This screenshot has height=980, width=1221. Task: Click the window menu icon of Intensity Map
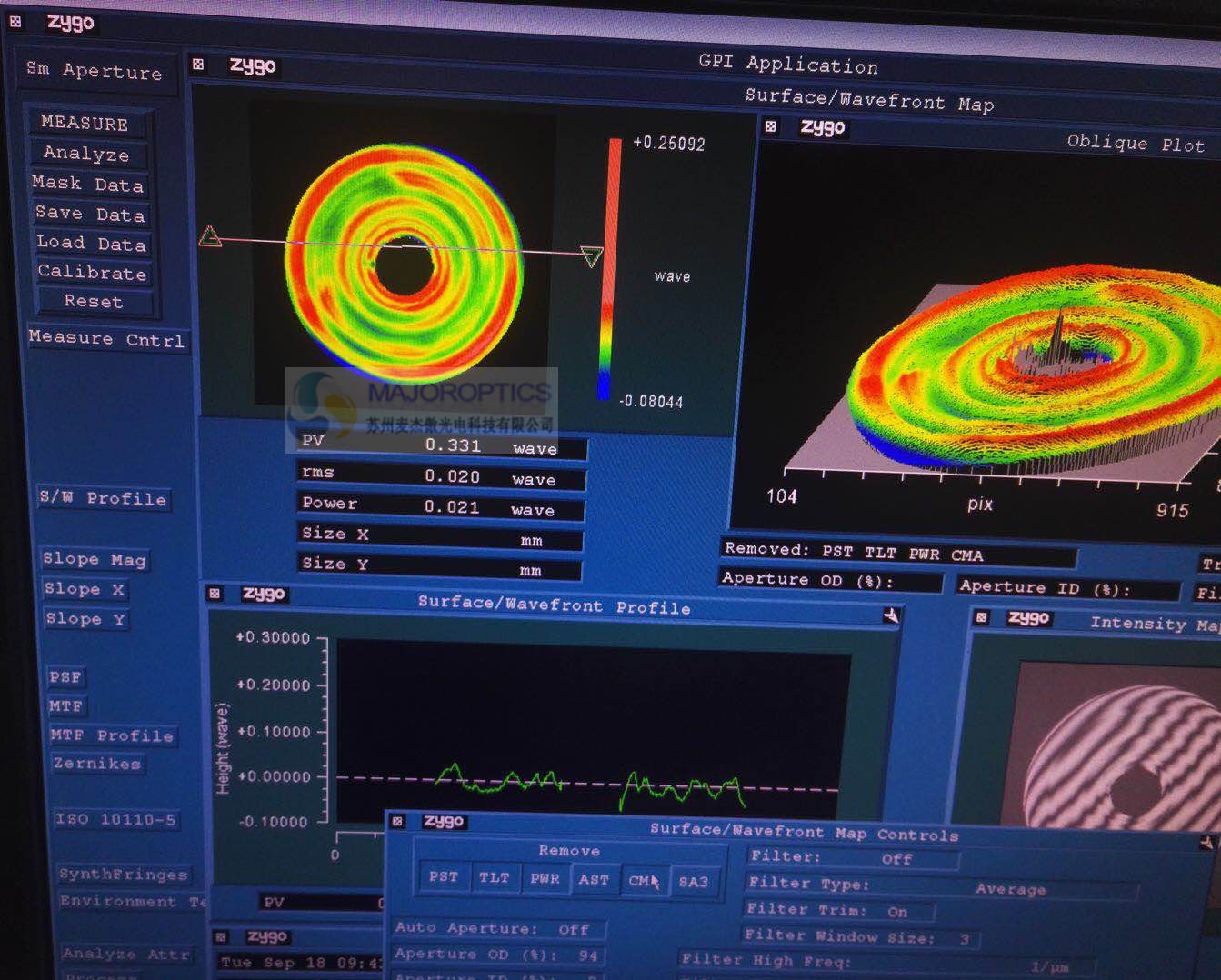click(981, 617)
